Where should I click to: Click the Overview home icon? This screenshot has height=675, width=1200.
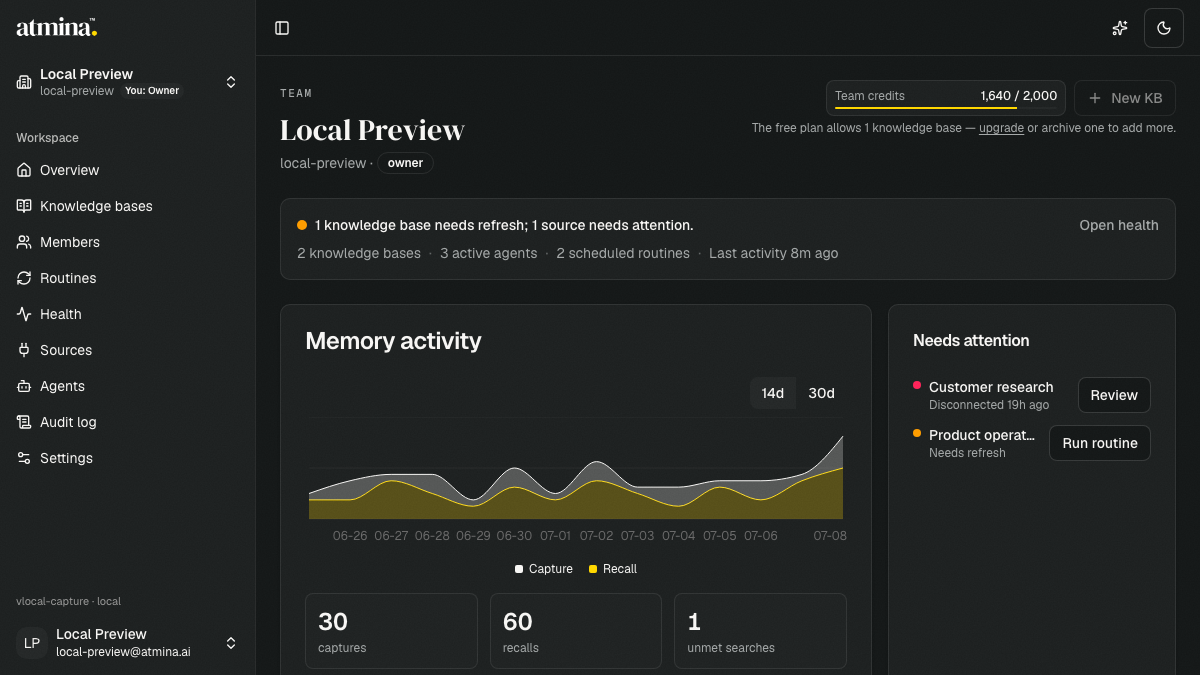pyautogui.click(x=24, y=170)
